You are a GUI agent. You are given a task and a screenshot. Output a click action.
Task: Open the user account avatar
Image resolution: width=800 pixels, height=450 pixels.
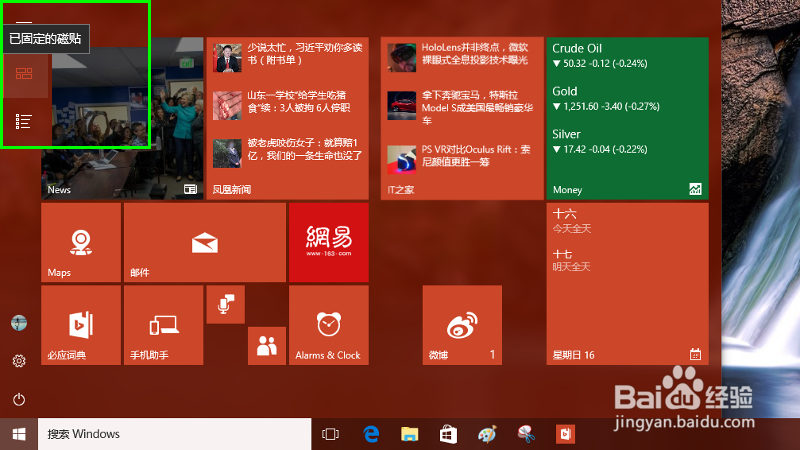pyautogui.click(x=19, y=323)
